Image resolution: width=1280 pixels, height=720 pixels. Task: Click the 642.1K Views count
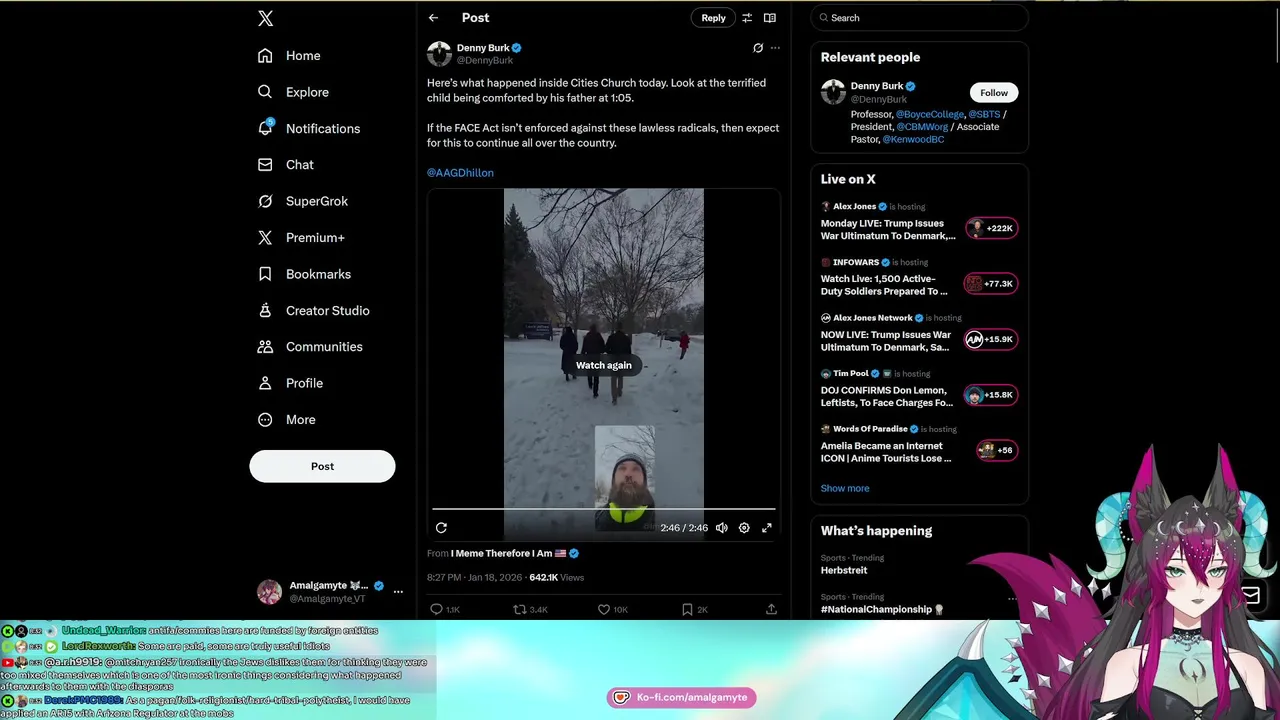coord(556,578)
